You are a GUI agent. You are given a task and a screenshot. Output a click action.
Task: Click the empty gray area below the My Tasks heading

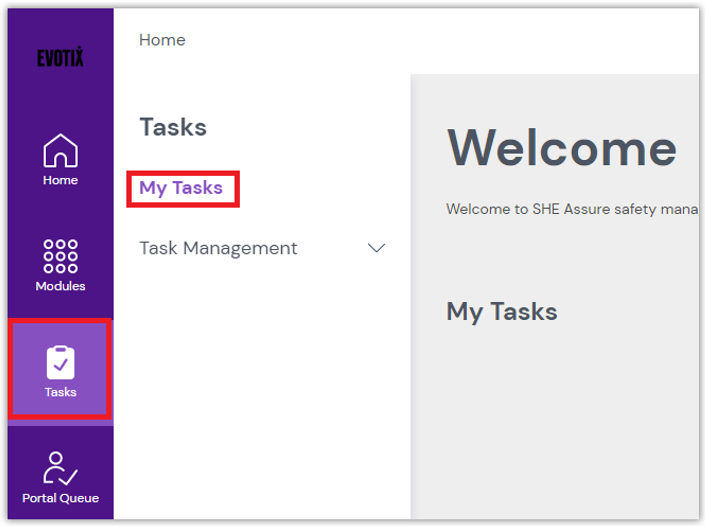tap(555, 420)
